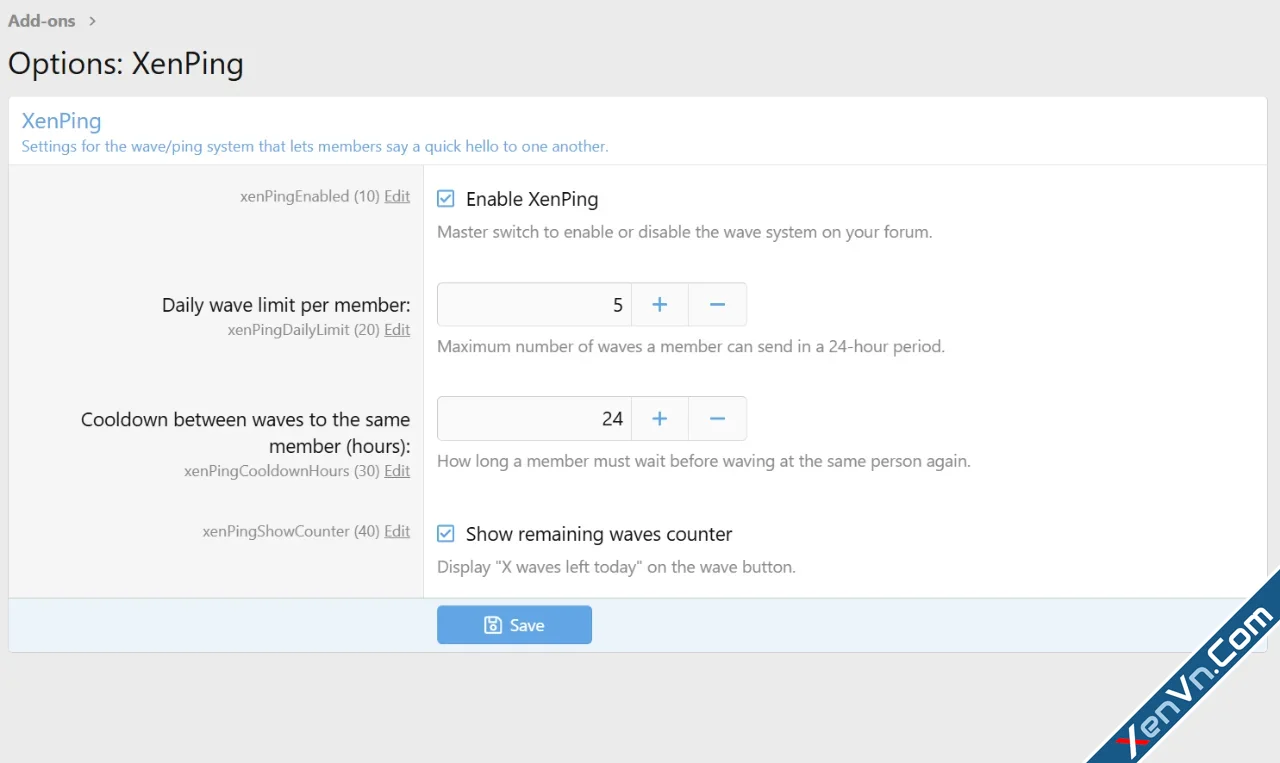Focus the daily wave limit number field
This screenshot has width=1280, height=763.
coord(534,304)
